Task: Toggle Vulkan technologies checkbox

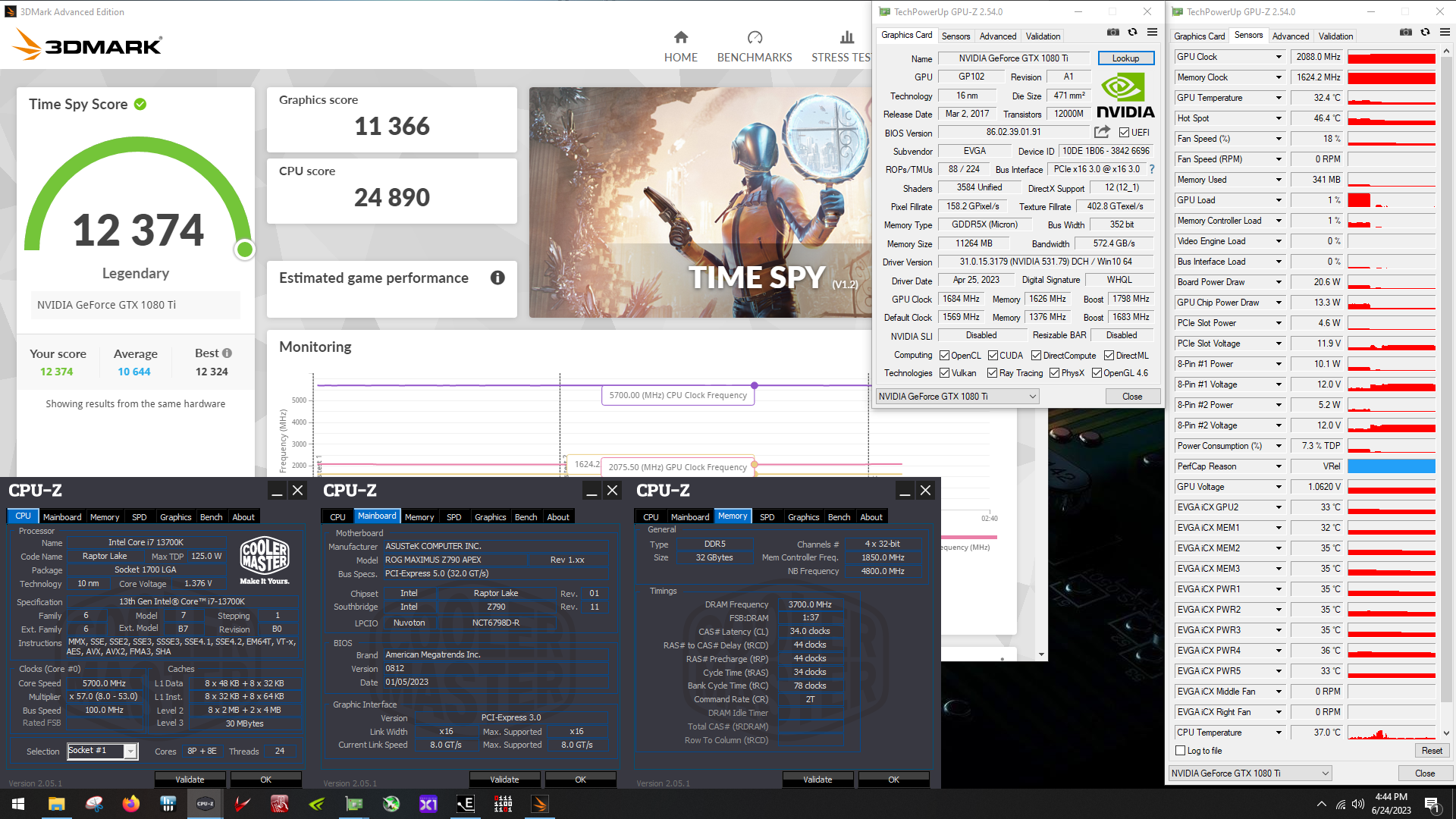Action: tap(944, 373)
